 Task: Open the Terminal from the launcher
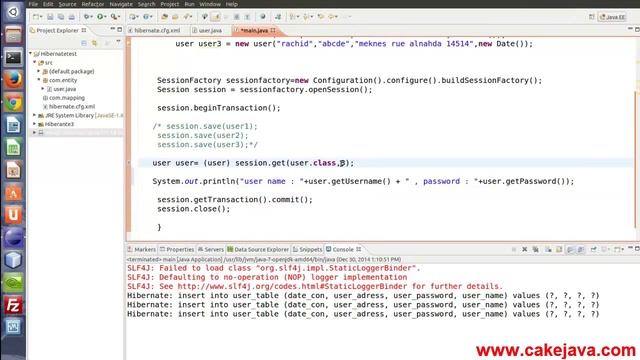point(13,57)
